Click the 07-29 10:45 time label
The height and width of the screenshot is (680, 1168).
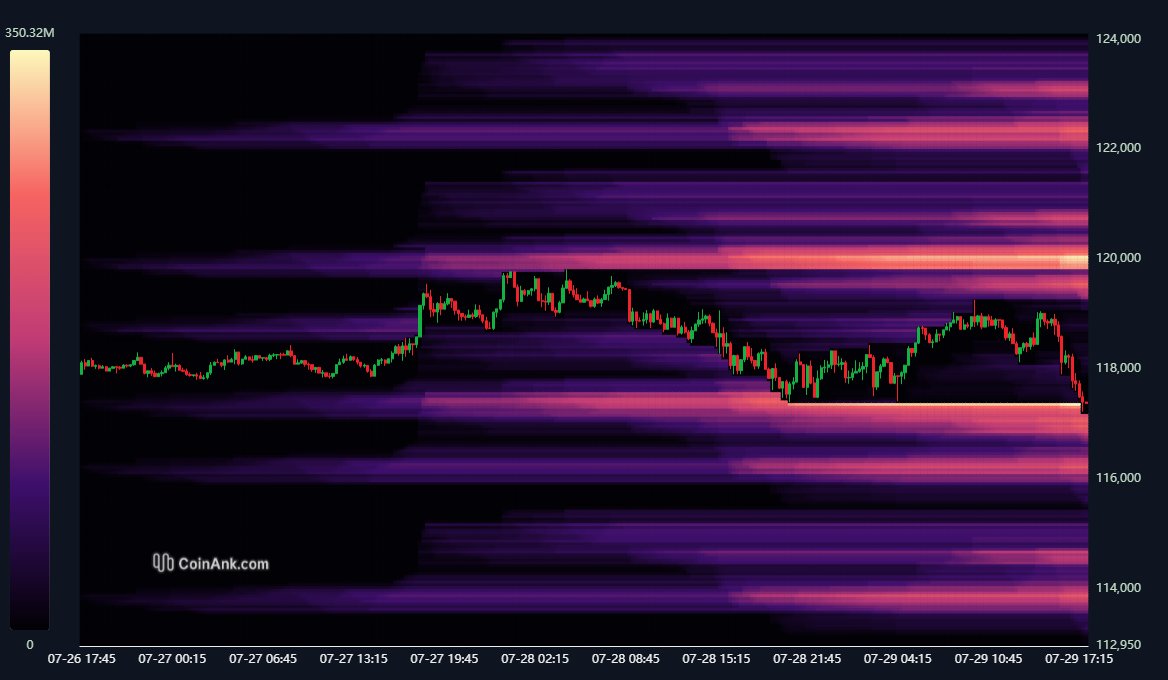(988, 659)
